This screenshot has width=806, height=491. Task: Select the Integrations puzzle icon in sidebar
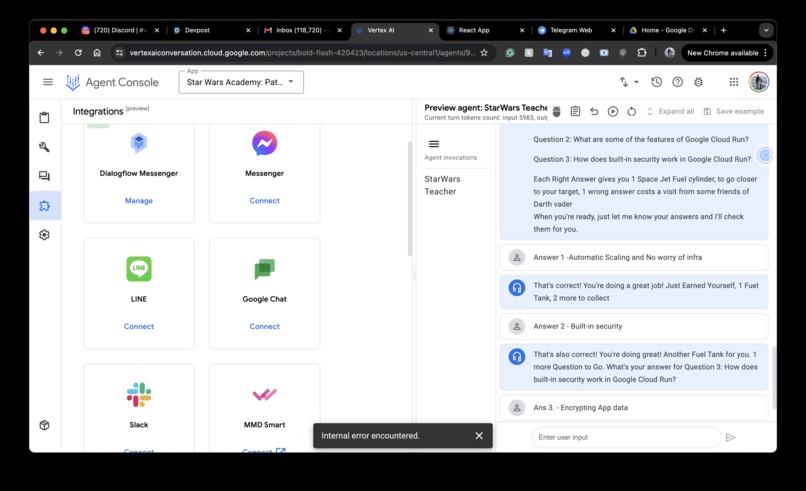[45, 206]
